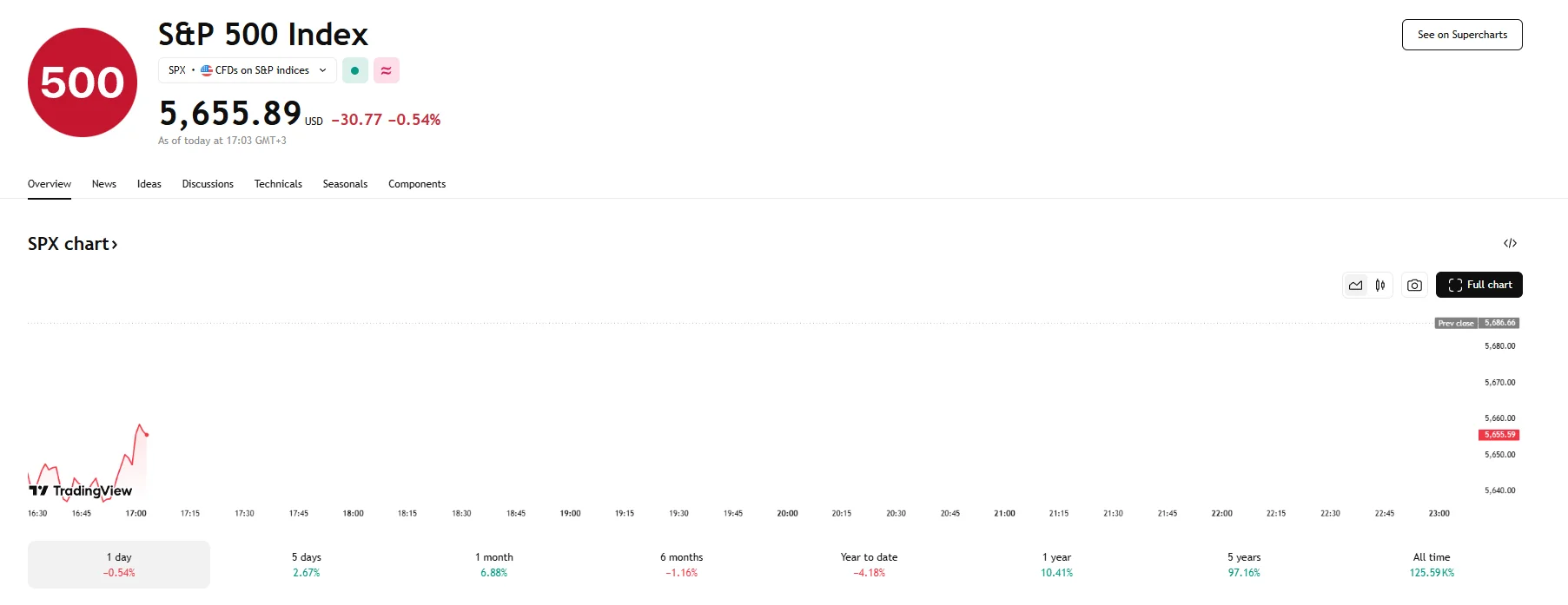This screenshot has height=605, width=1568.
Task: Switch chart to candlestick view
Action: (x=1380, y=285)
